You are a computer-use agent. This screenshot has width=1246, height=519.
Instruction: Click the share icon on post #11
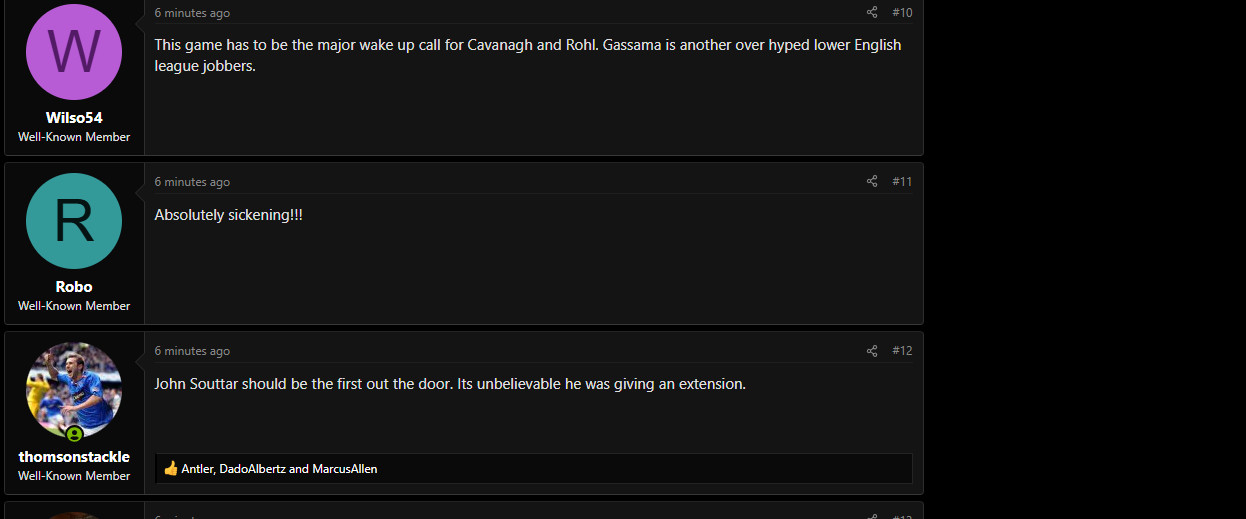872,182
